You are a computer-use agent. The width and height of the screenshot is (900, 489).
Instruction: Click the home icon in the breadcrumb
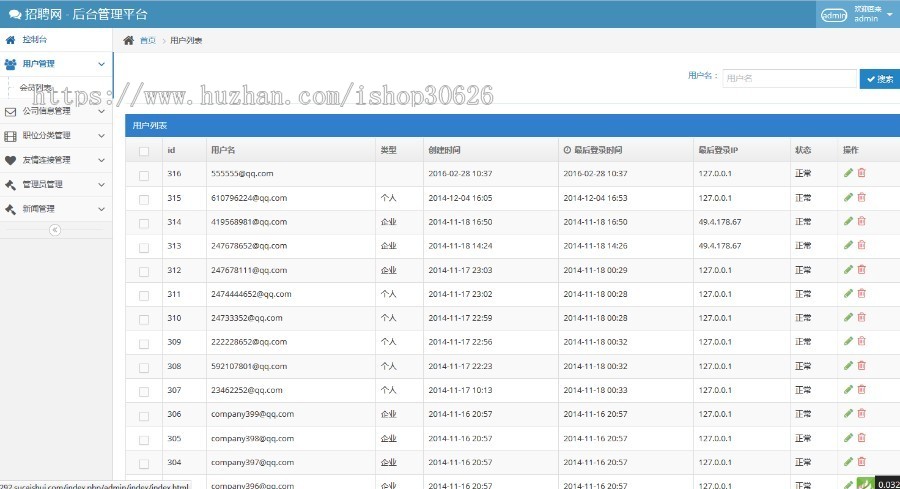(129, 40)
